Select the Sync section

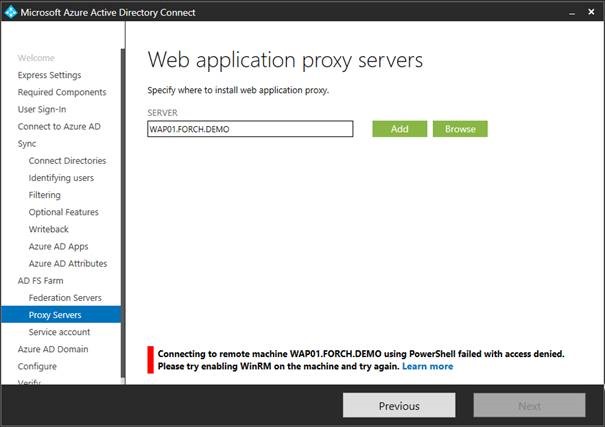27,143
